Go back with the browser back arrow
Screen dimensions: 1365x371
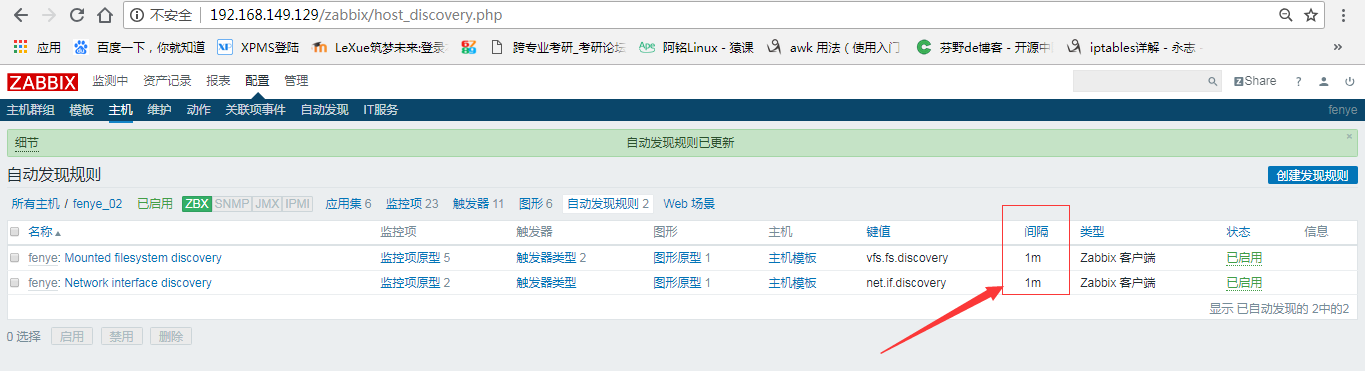(20, 16)
